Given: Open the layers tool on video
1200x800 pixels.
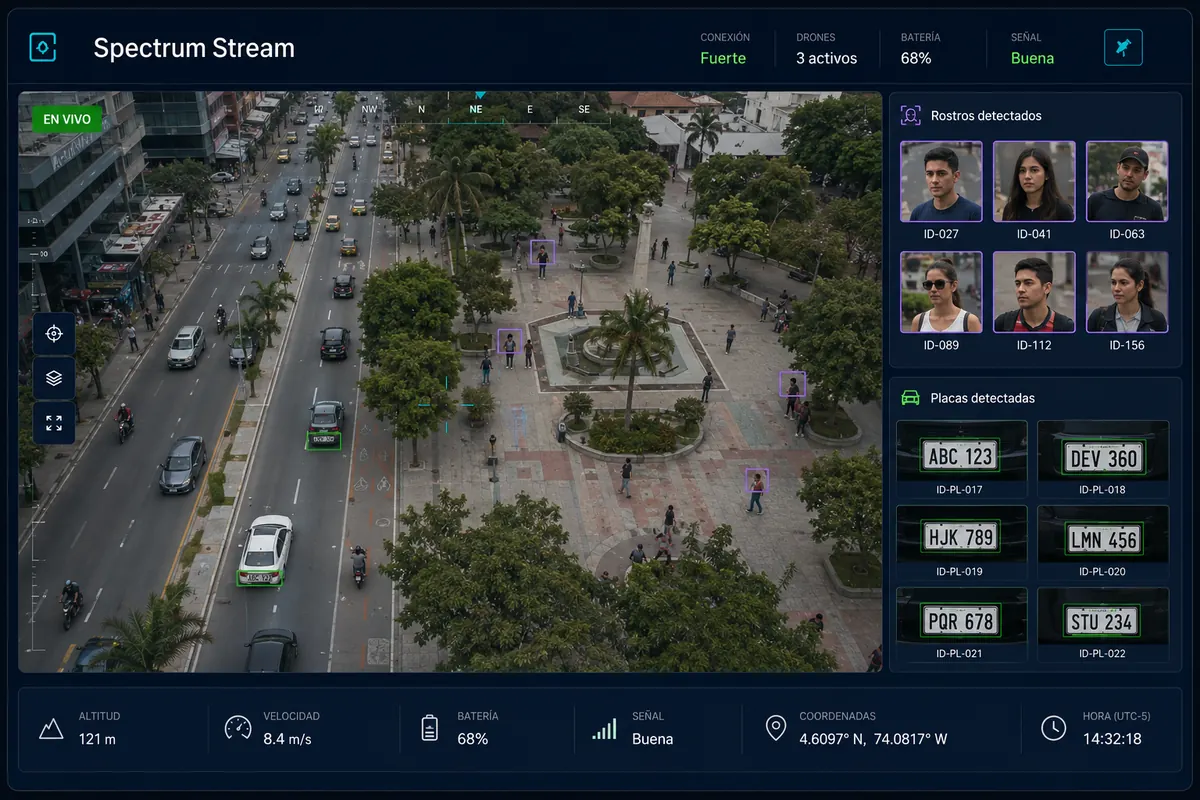Looking at the screenshot, I should tap(54, 378).
